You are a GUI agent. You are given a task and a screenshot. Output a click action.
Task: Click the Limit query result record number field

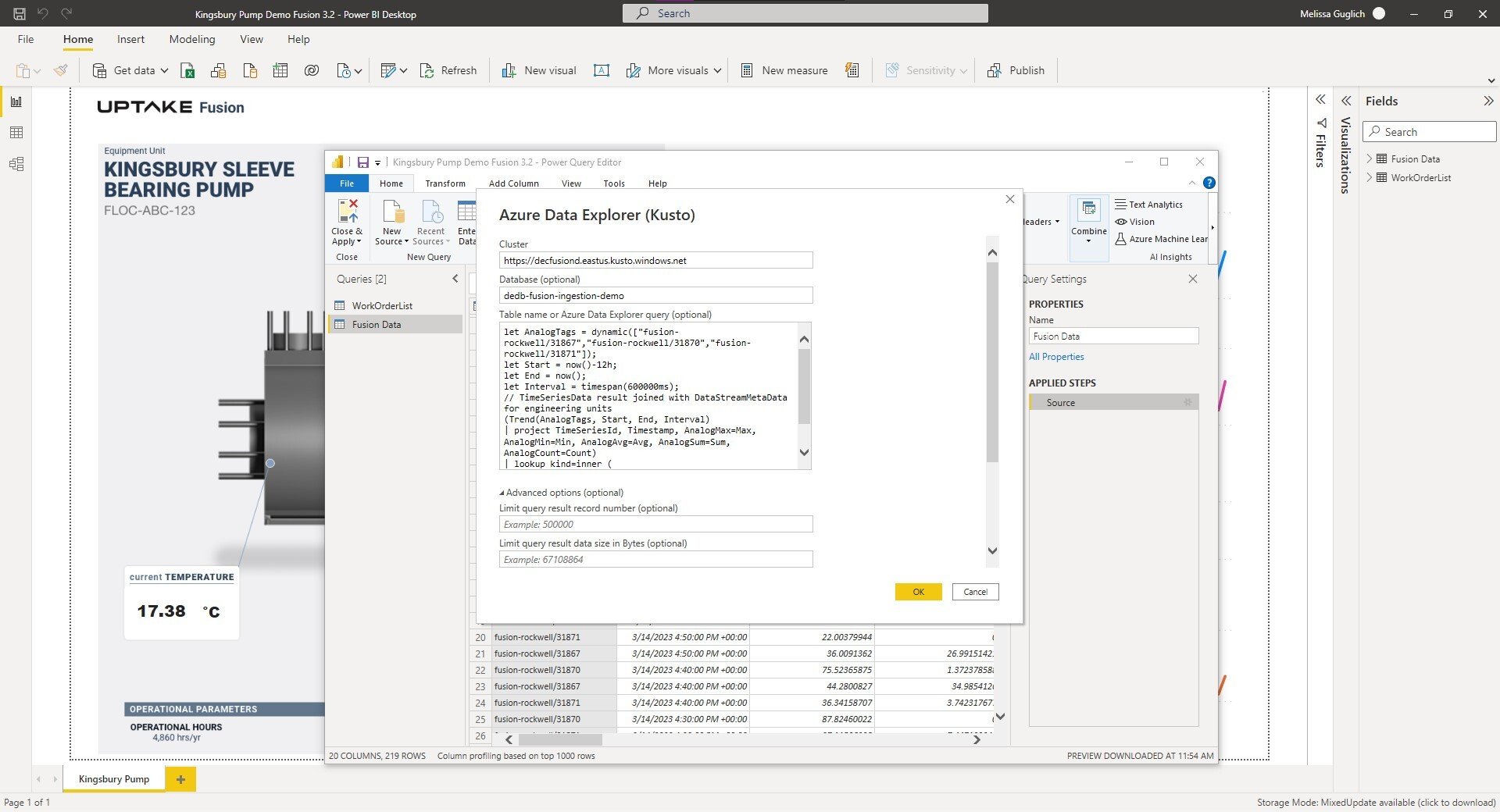point(656,525)
